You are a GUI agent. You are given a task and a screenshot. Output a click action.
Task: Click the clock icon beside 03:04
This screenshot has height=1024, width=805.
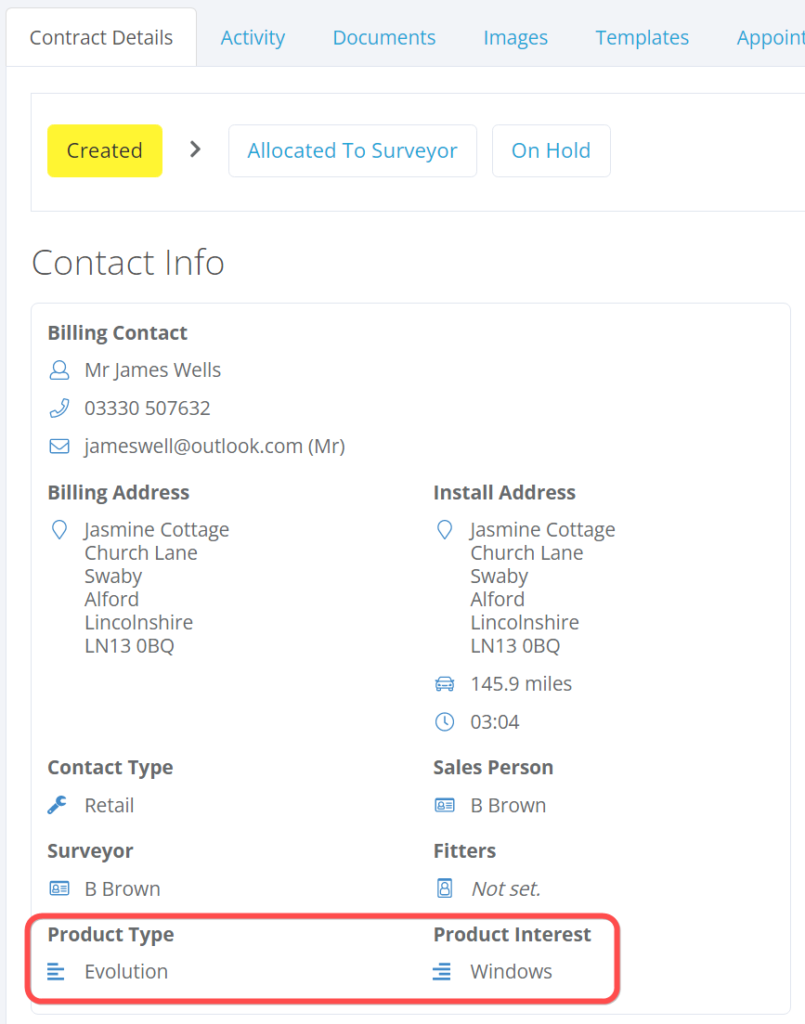point(445,722)
